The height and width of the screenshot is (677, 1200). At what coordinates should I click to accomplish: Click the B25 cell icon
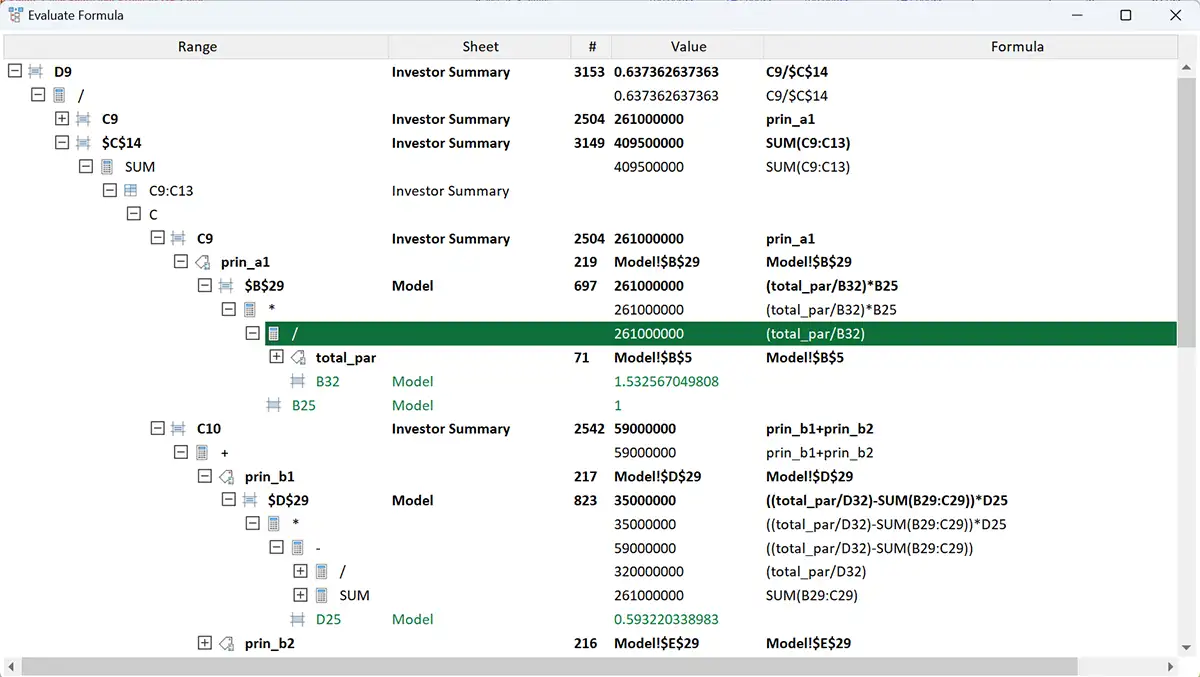(274, 405)
